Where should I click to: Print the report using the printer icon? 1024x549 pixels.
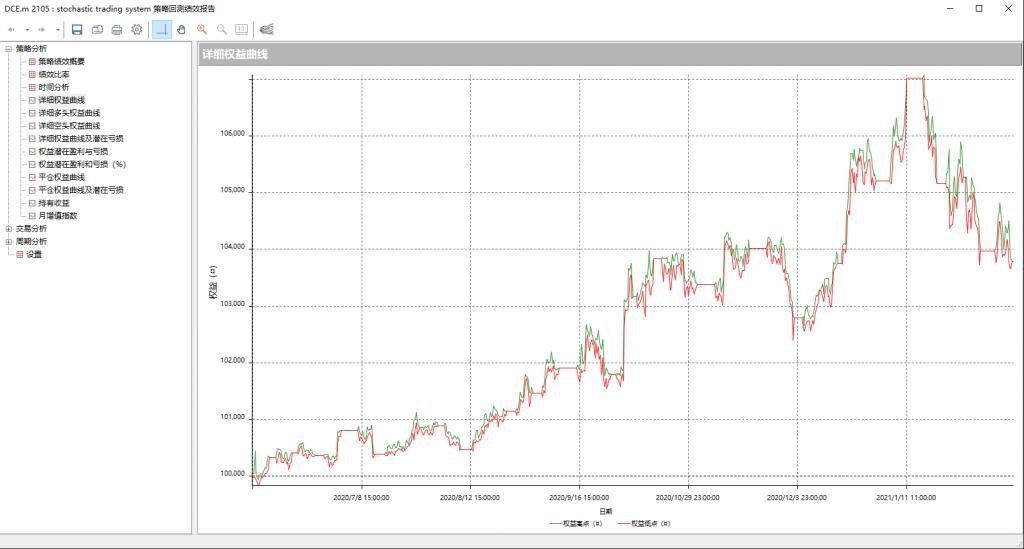tap(117, 29)
